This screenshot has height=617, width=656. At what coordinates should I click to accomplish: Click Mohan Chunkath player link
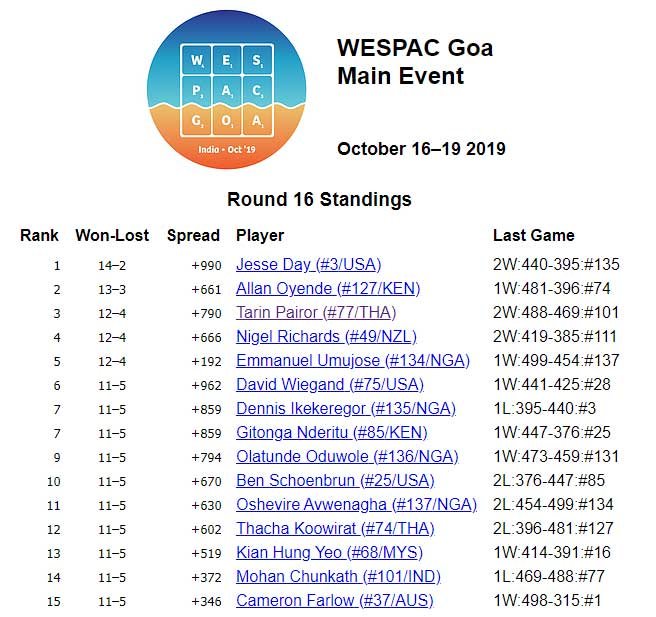(x=338, y=577)
